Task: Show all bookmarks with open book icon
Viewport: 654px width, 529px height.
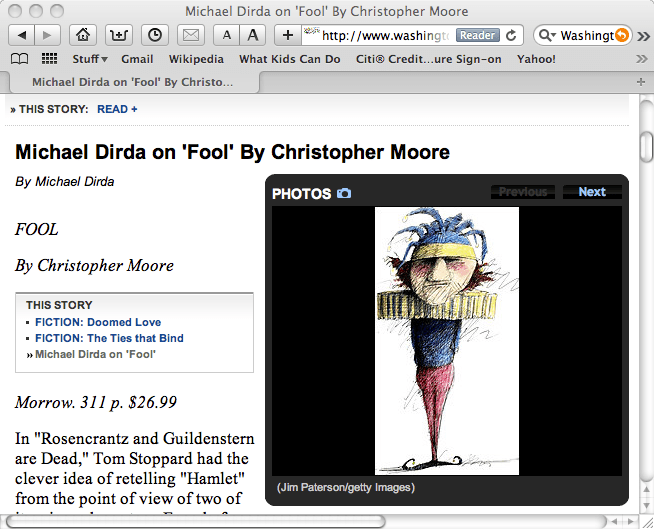Action: coord(19,59)
